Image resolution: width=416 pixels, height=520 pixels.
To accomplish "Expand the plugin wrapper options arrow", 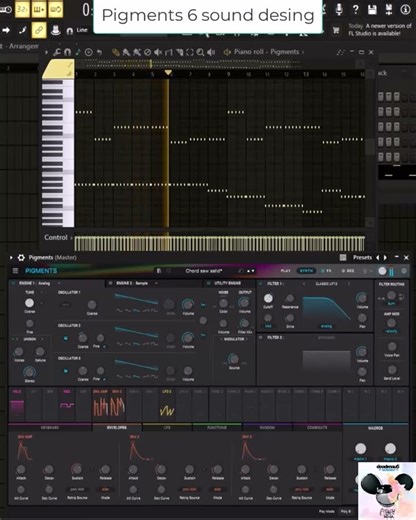I will [11, 257].
